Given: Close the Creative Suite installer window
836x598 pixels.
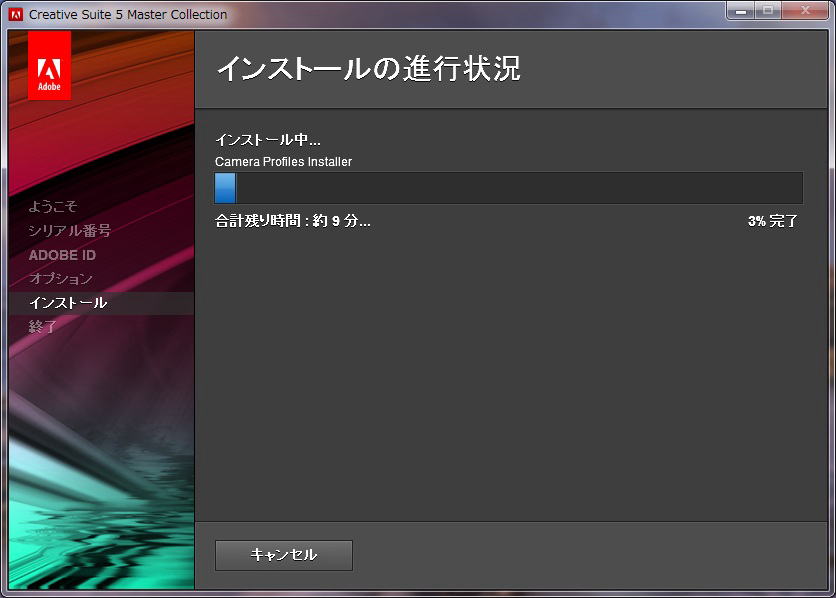Looking at the screenshot, I should click(806, 10).
